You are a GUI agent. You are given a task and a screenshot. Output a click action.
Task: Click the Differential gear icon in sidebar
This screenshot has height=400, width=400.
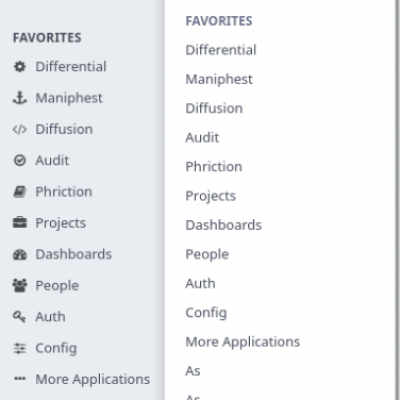pos(20,67)
